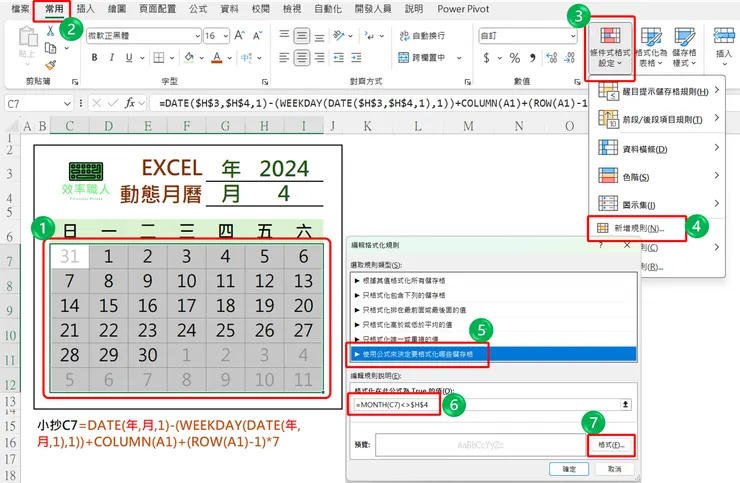The height and width of the screenshot is (483, 740).
Task: Increase decimal places
Action: click(x=551, y=58)
